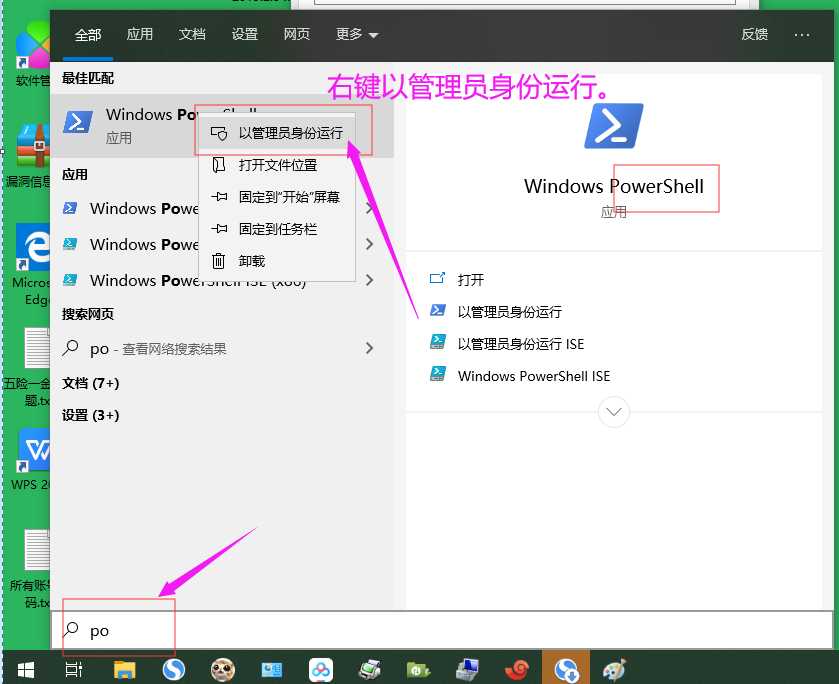The image size is (839, 684).
Task: Open File Explorer from the taskbar
Action: pyautogui.click(x=125, y=670)
